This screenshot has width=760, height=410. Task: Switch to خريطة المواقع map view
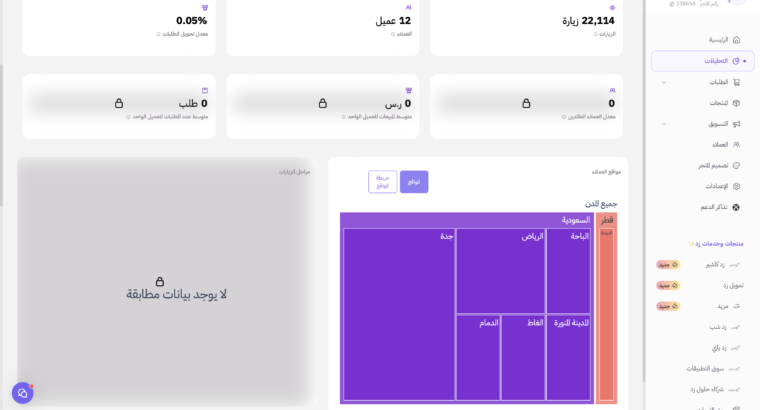coord(382,182)
